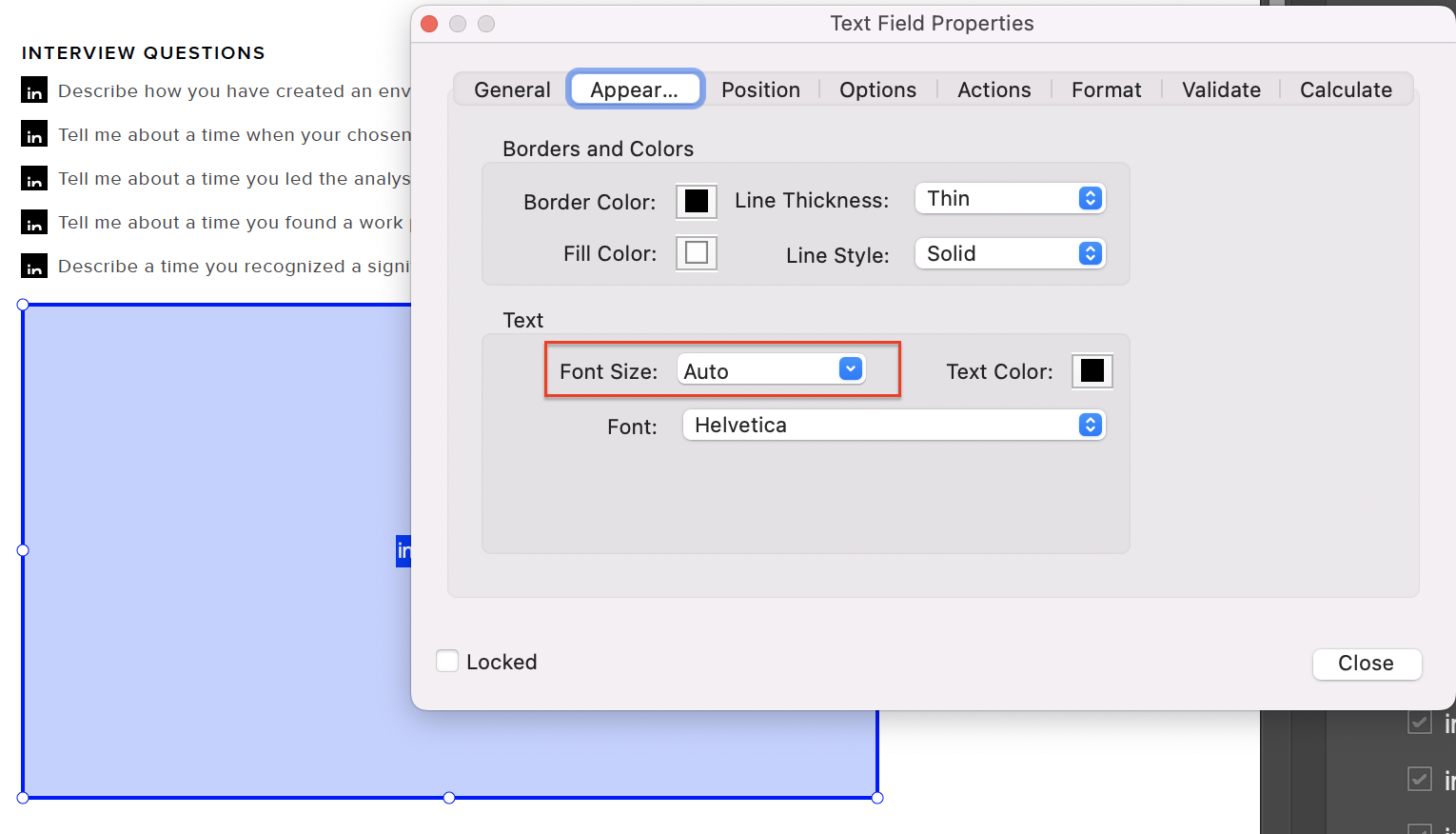The height and width of the screenshot is (834, 1456).
Task: Click the icon beside "Describe how you have created"
Action: 34,90
